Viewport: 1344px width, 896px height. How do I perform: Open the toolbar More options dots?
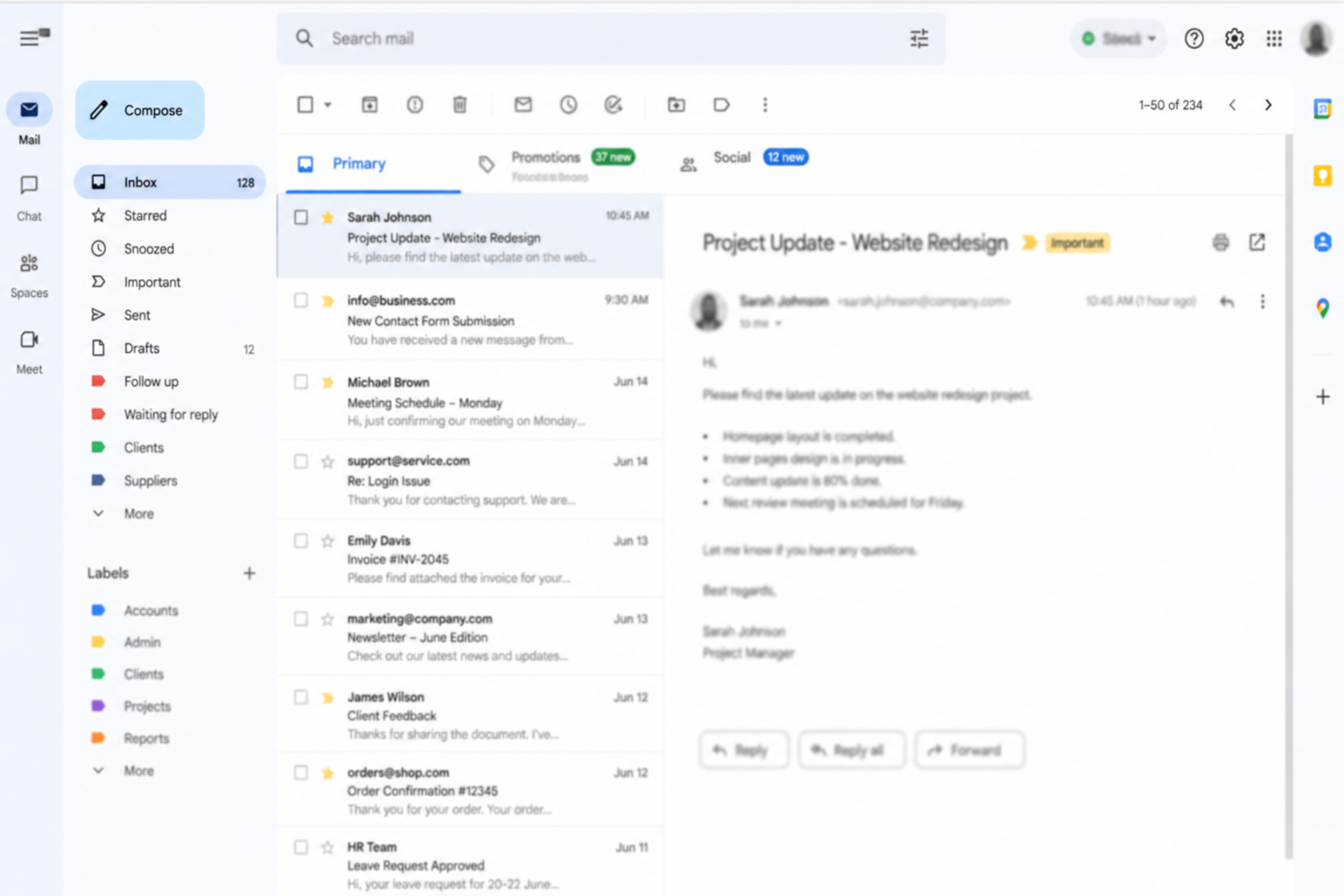(x=765, y=105)
